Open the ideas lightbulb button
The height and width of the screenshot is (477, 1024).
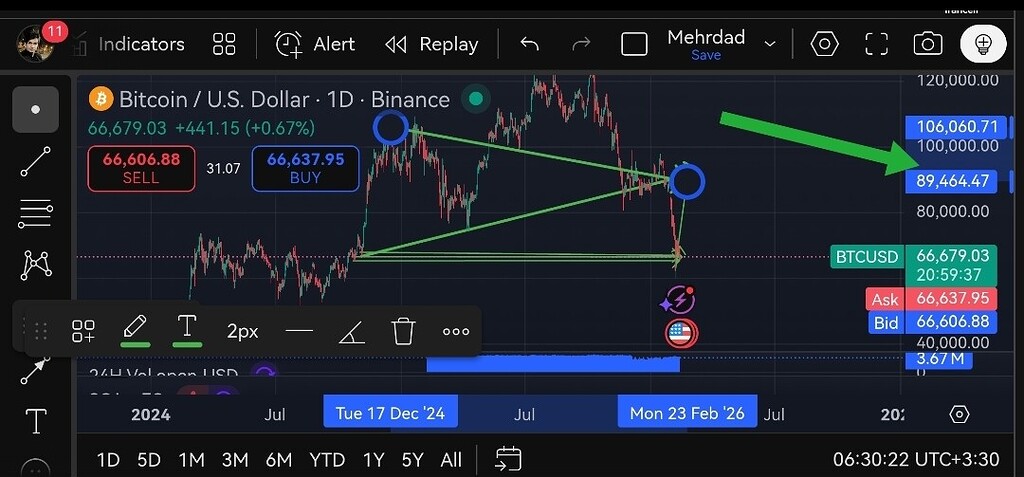pos(983,44)
